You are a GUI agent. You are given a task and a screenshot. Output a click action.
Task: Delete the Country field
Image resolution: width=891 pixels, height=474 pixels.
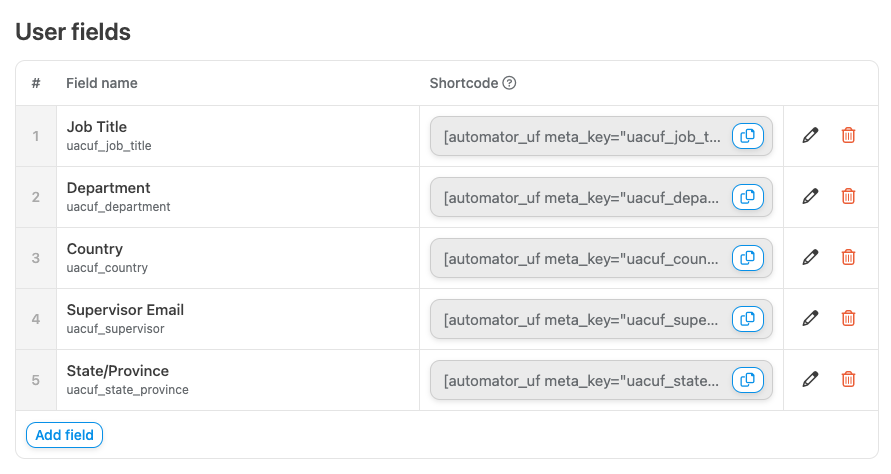pyautogui.click(x=848, y=258)
